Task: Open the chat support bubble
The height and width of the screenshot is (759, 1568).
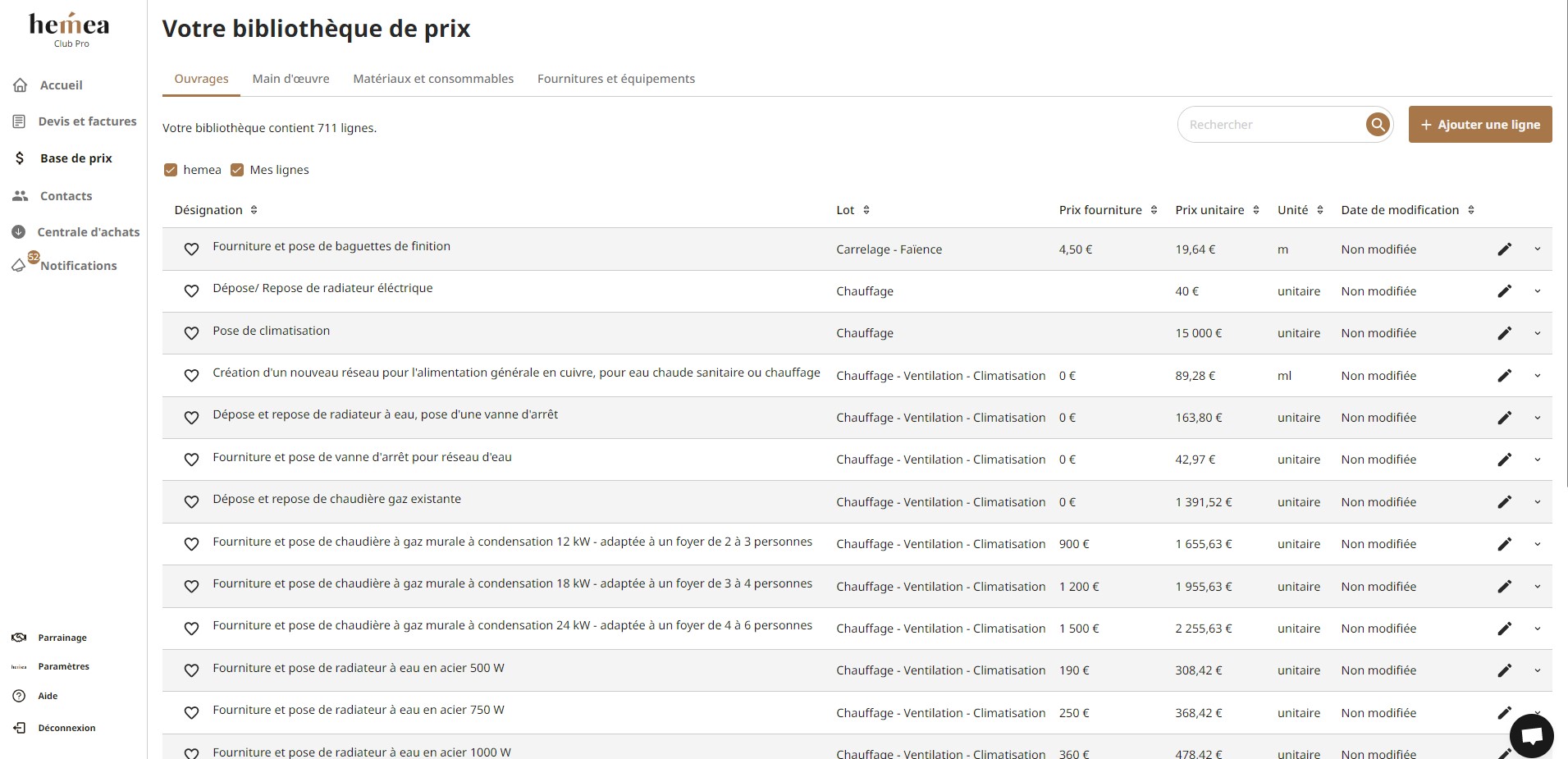Action: [x=1531, y=735]
